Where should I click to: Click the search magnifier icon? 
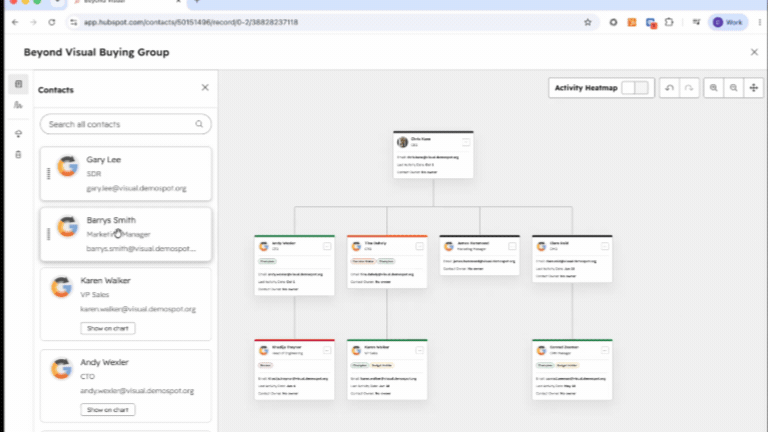(199, 124)
